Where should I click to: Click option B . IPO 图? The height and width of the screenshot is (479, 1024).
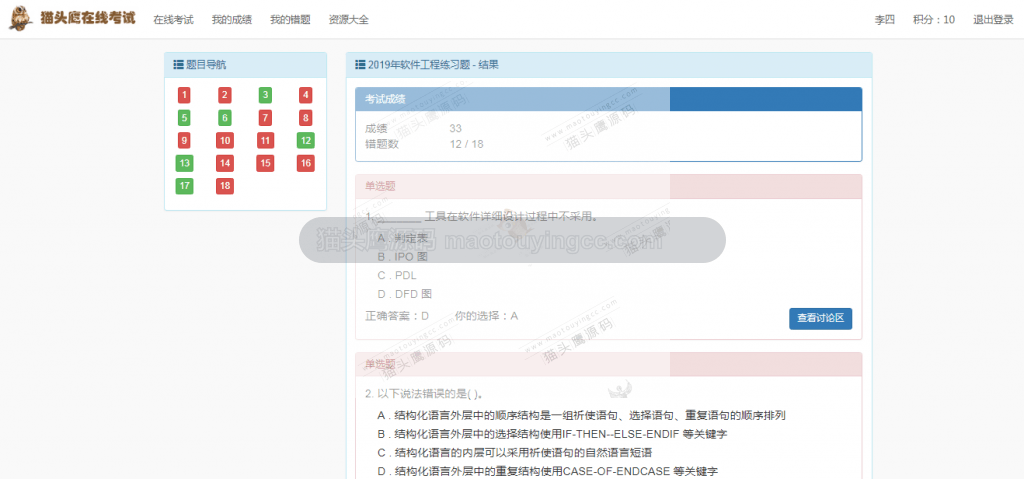tap(402, 257)
